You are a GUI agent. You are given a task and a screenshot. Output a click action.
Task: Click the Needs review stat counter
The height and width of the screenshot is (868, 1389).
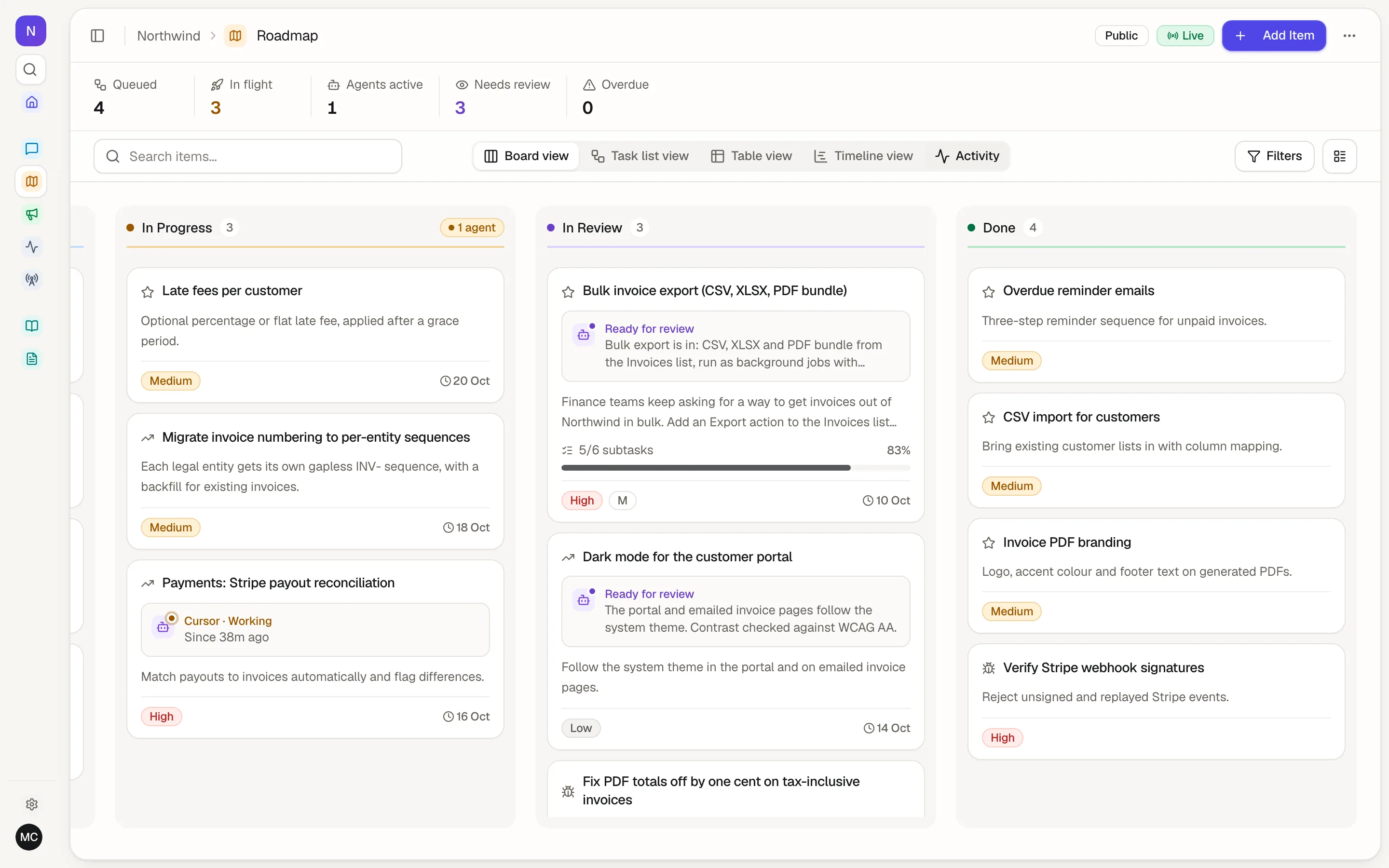click(x=503, y=96)
